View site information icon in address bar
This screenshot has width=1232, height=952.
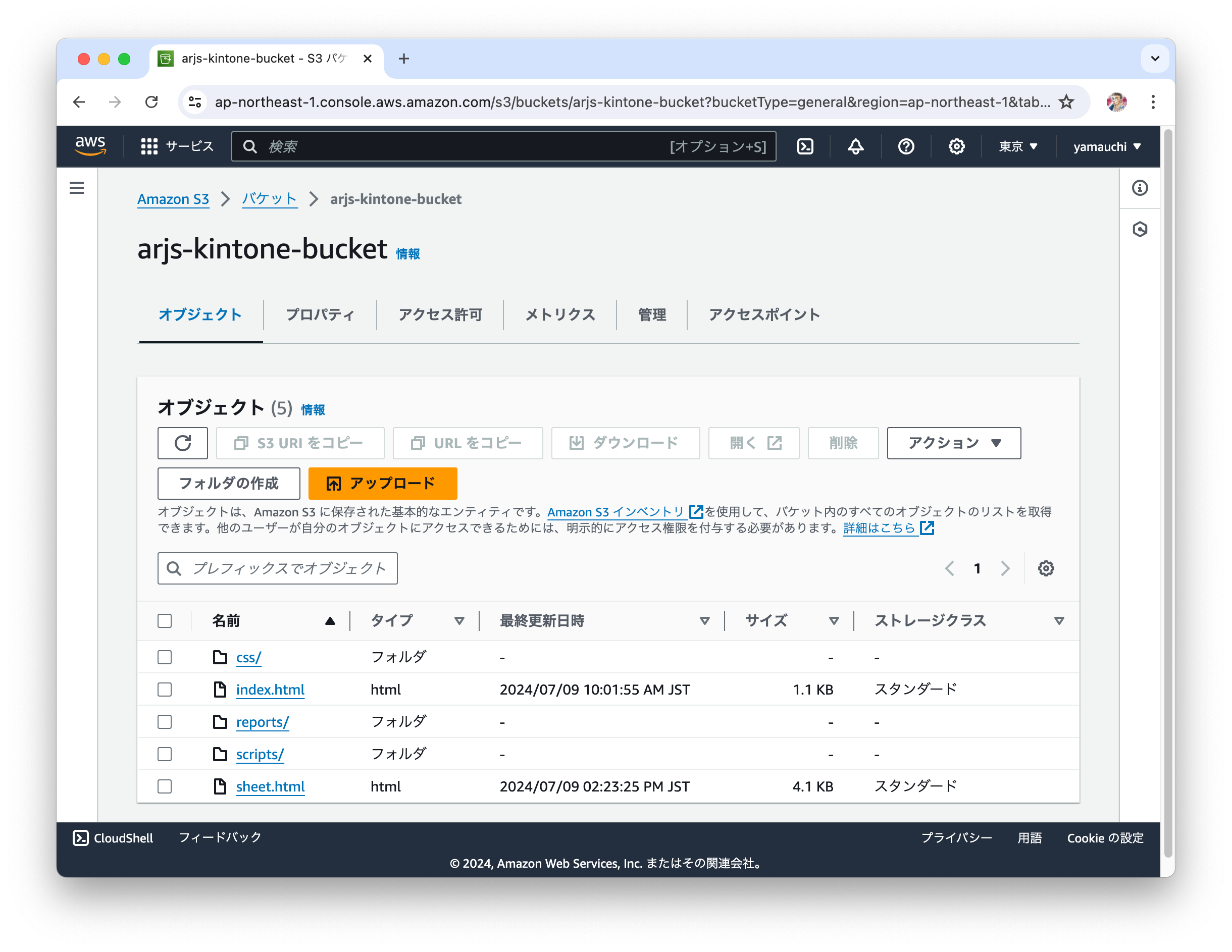195,102
